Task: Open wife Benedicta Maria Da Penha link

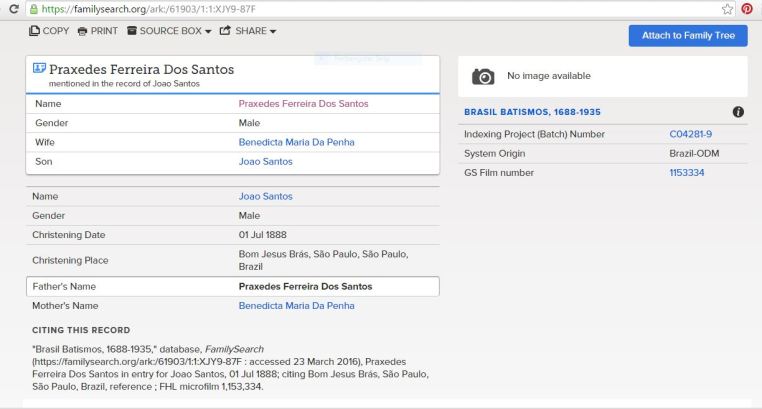Action: (296, 142)
